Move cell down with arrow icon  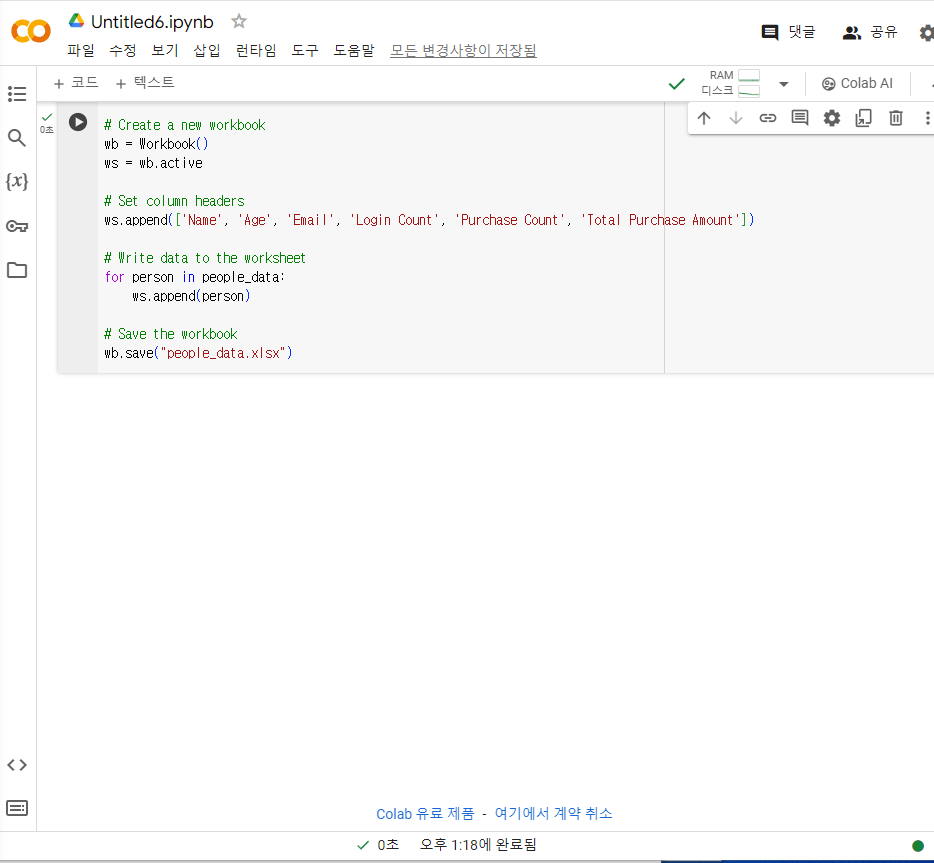pos(736,118)
